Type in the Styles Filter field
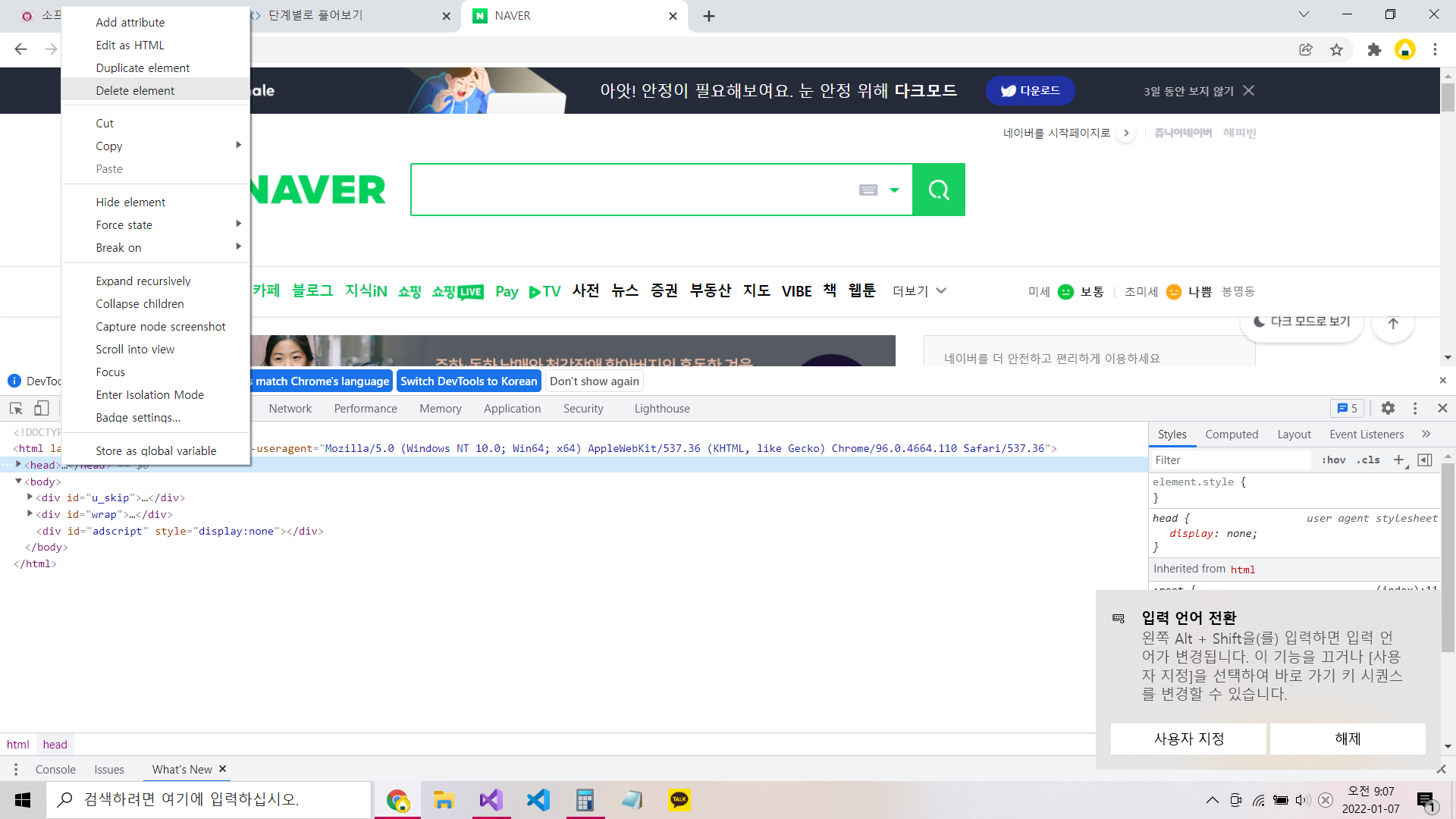The height and width of the screenshot is (819, 1456). click(1228, 460)
